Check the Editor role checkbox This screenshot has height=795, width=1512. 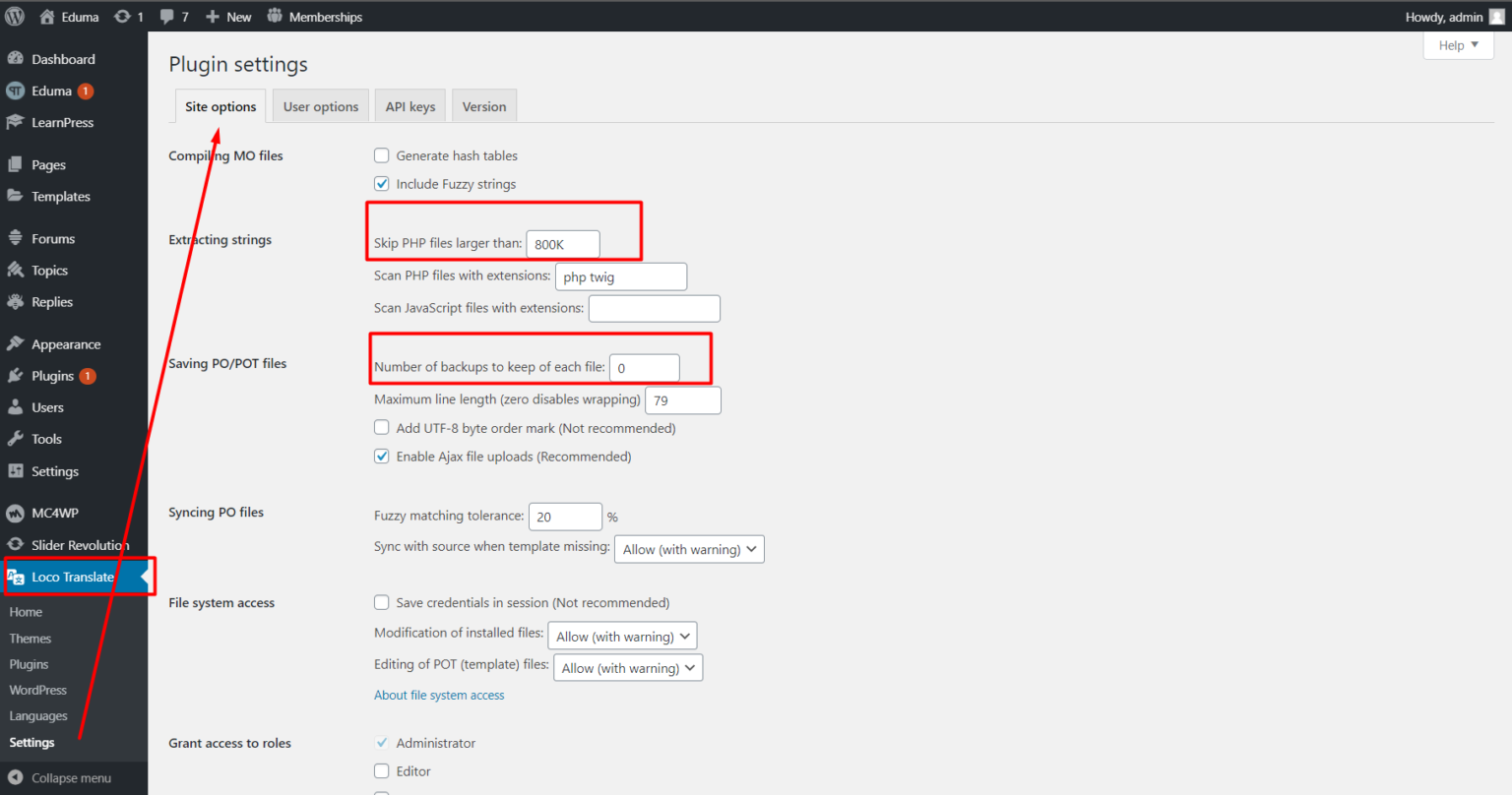pos(381,771)
